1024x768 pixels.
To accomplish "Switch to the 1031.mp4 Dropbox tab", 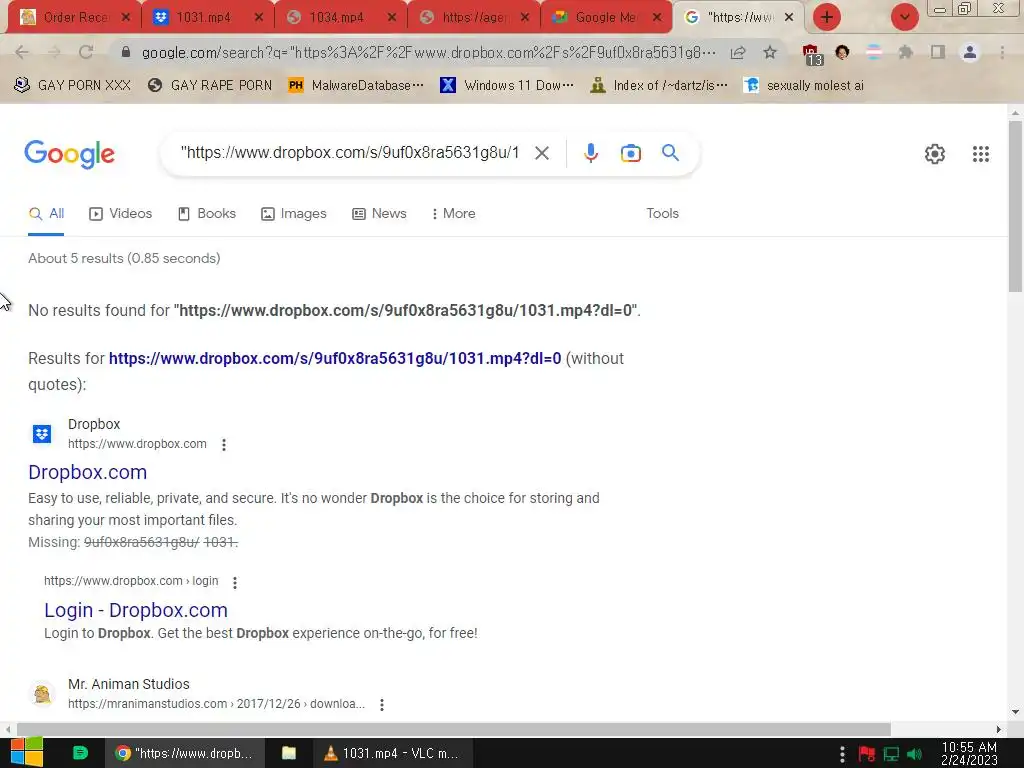I will [206, 17].
